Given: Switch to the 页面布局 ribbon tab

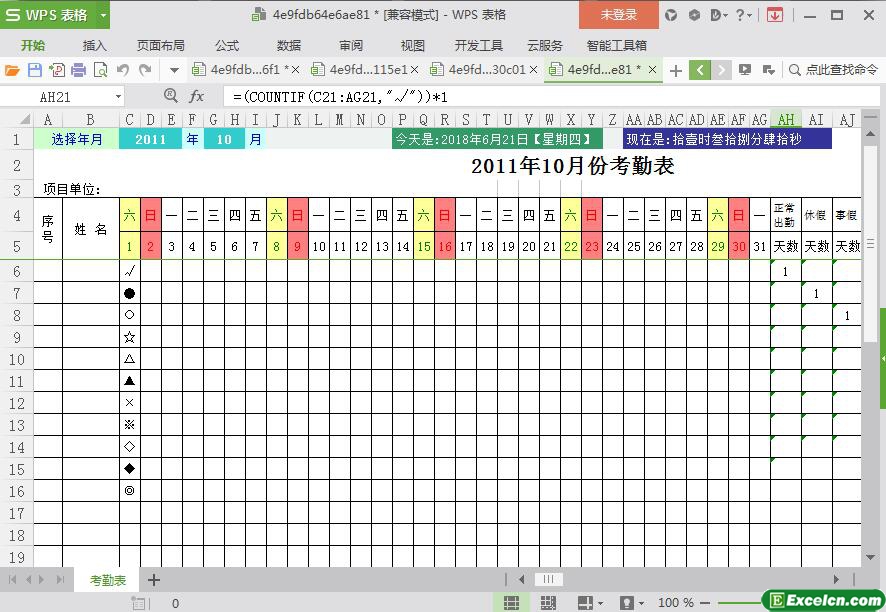Looking at the screenshot, I should [x=161, y=45].
